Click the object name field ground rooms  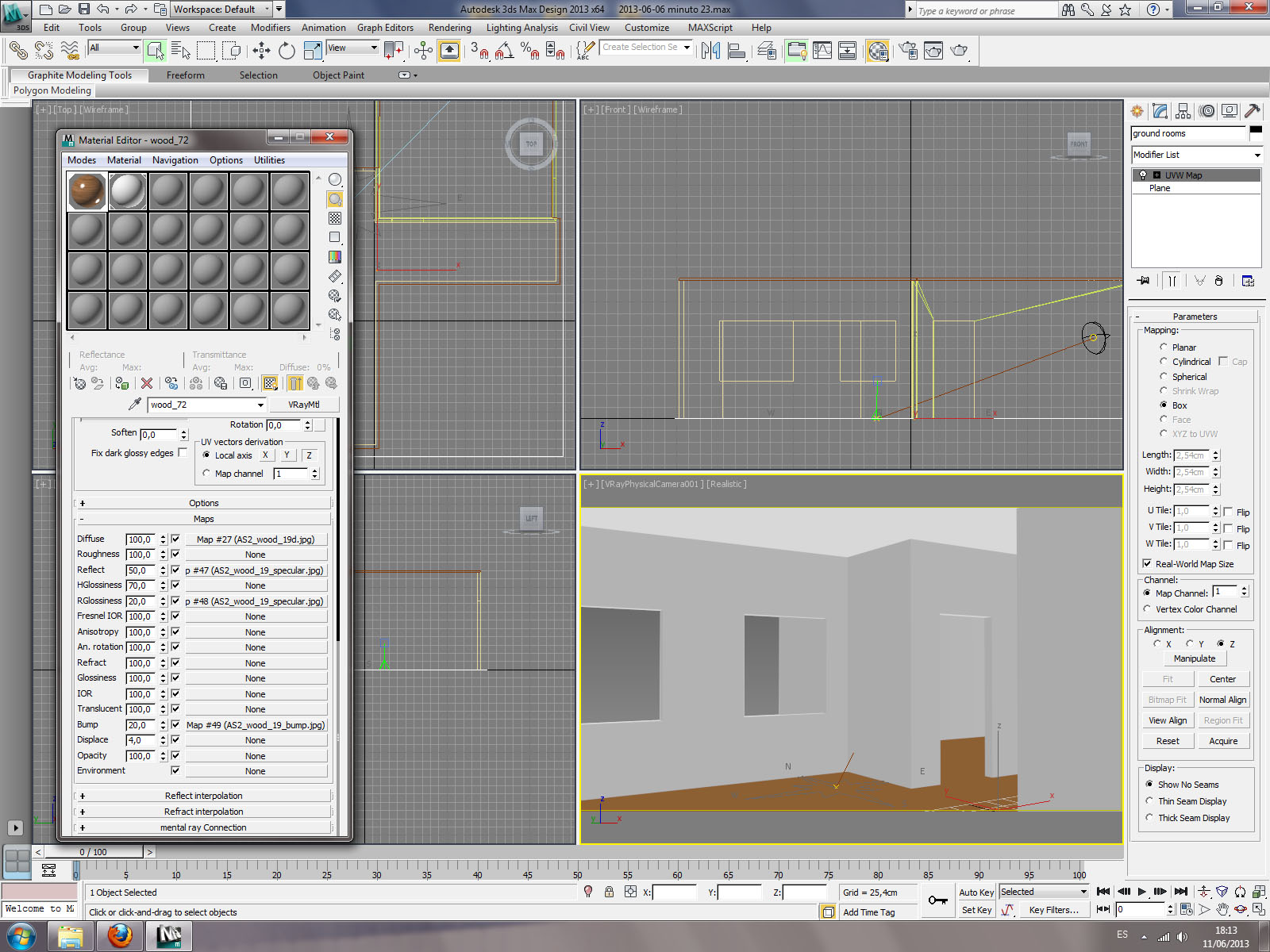(1189, 133)
